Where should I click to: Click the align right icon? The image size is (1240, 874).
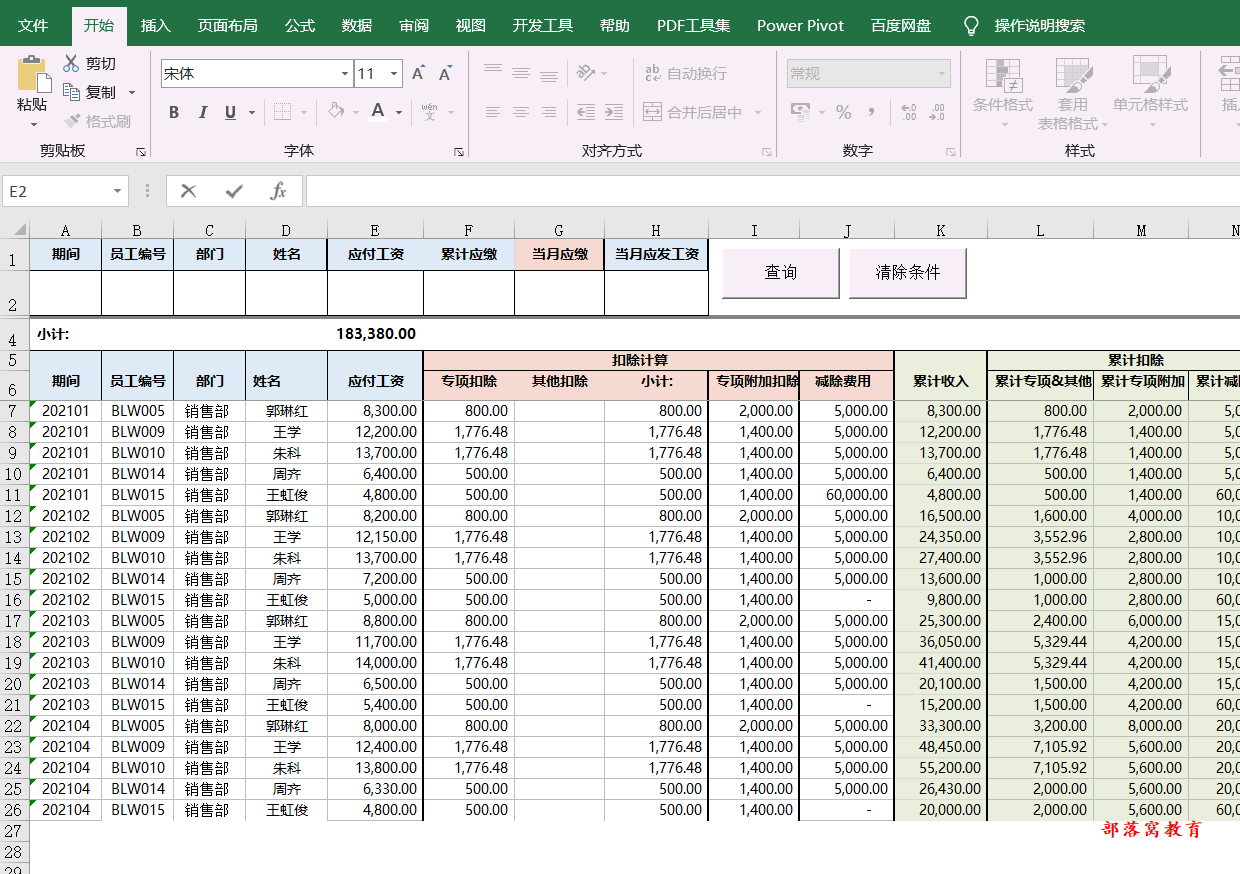[549, 112]
